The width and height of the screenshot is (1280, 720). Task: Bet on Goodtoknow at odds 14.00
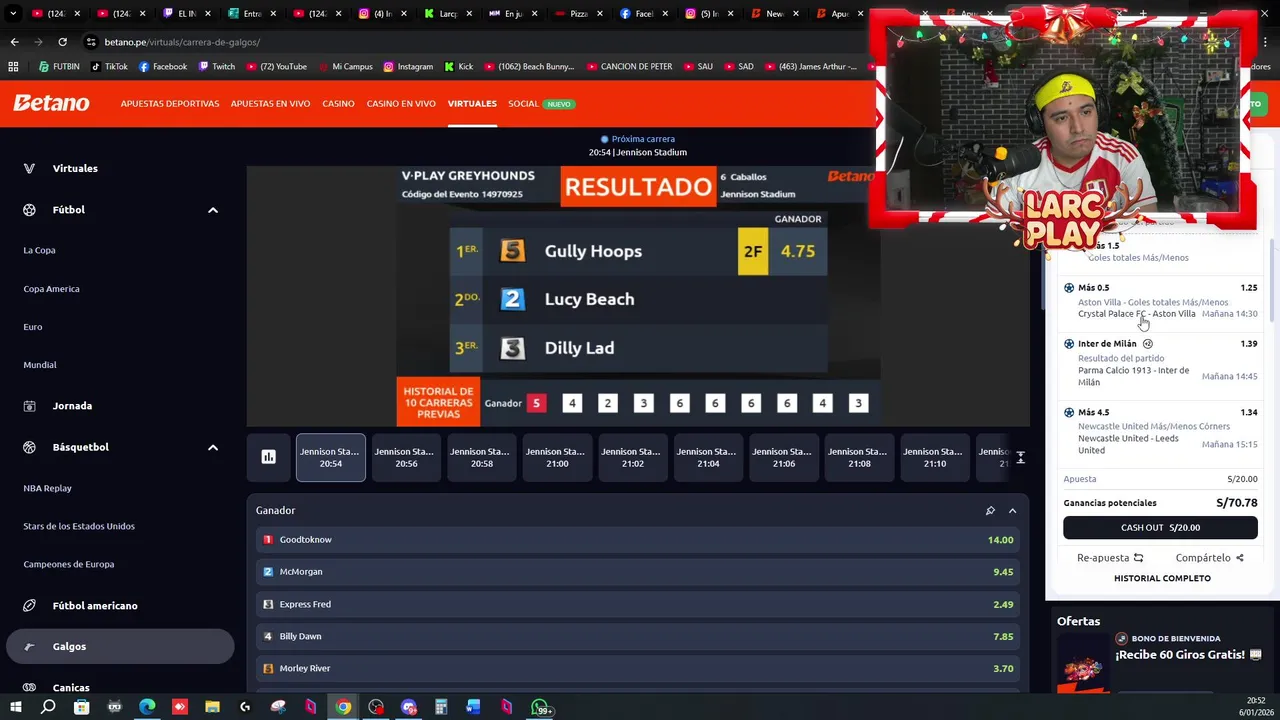(638, 540)
